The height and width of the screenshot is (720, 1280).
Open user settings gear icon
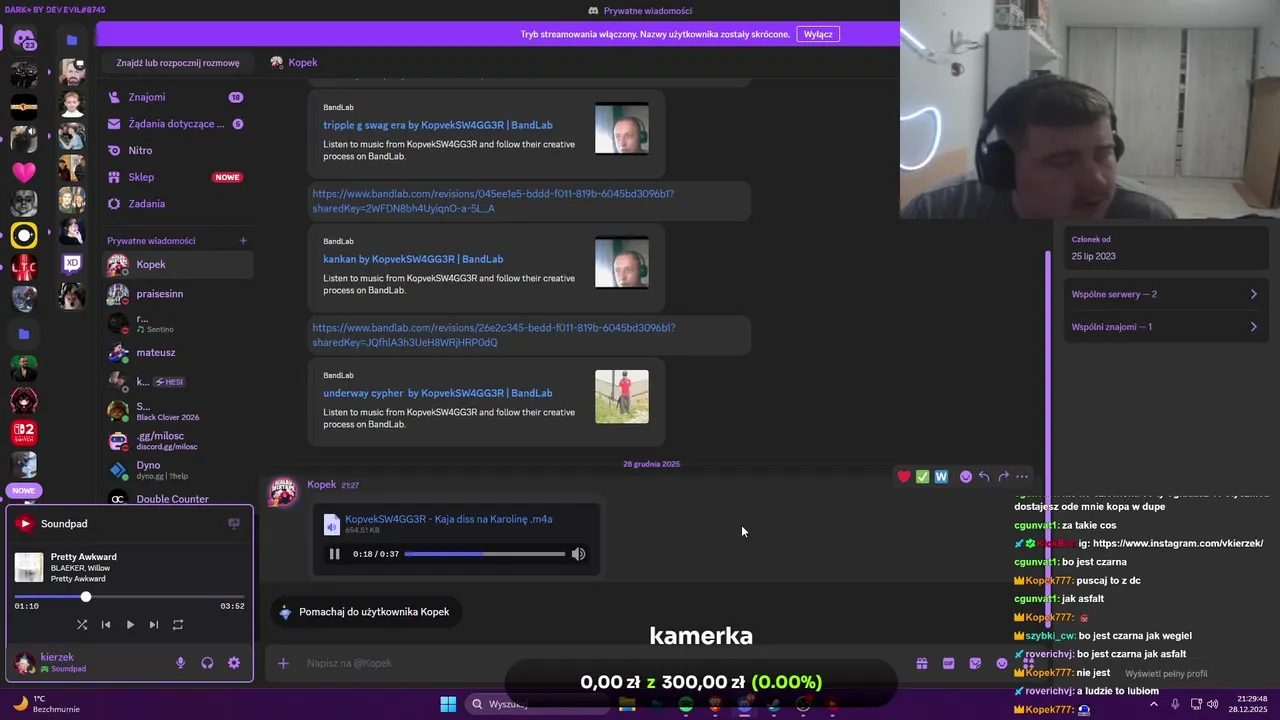point(234,662)
